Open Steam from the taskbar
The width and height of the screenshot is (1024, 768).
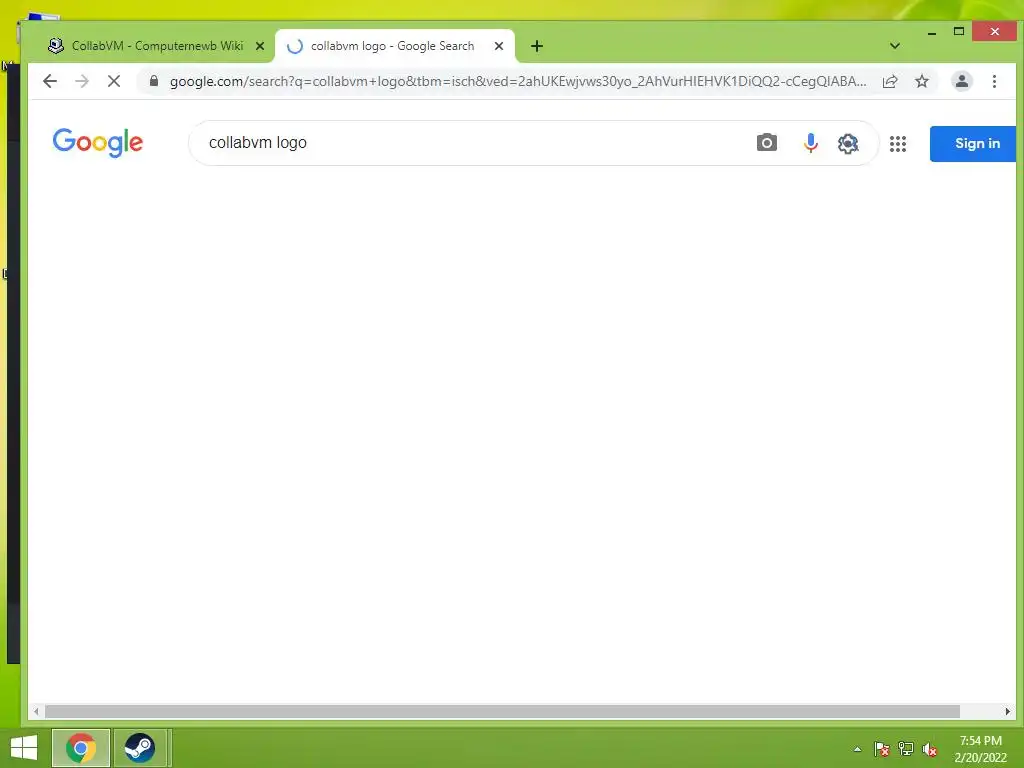(139, 748)
